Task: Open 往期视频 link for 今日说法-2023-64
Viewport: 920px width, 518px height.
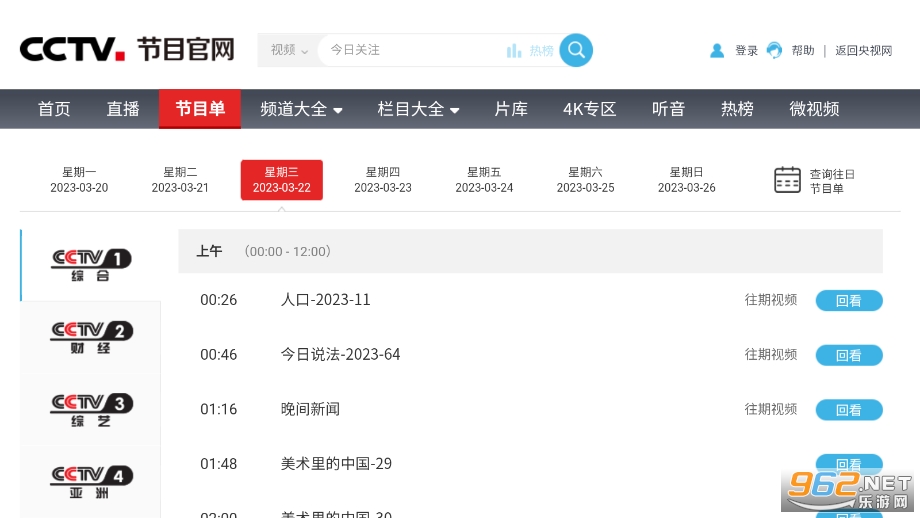Action: 770,354
